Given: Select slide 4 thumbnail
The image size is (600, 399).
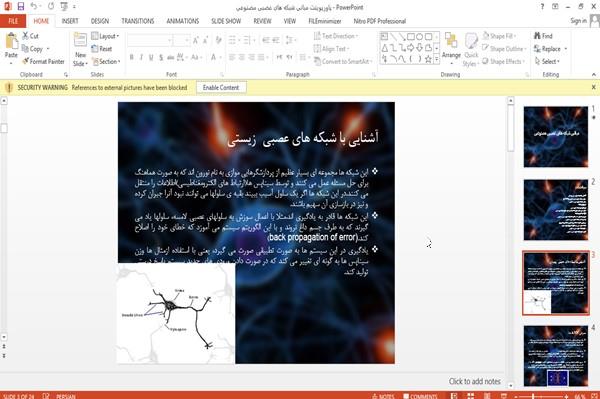Looking at the screenshot, I should 556,356.
